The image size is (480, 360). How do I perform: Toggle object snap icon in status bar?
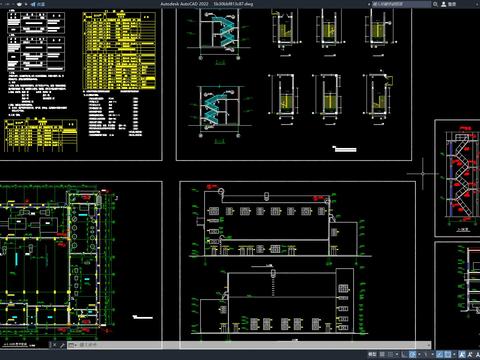[x=448, y=354]
